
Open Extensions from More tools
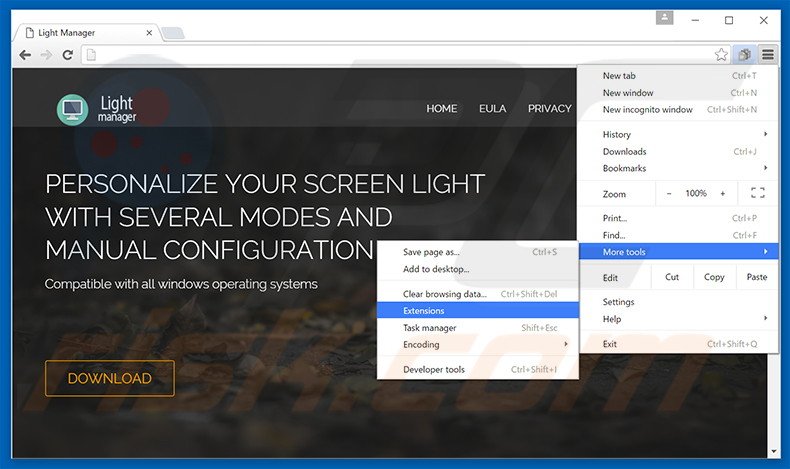click(477, 311)
